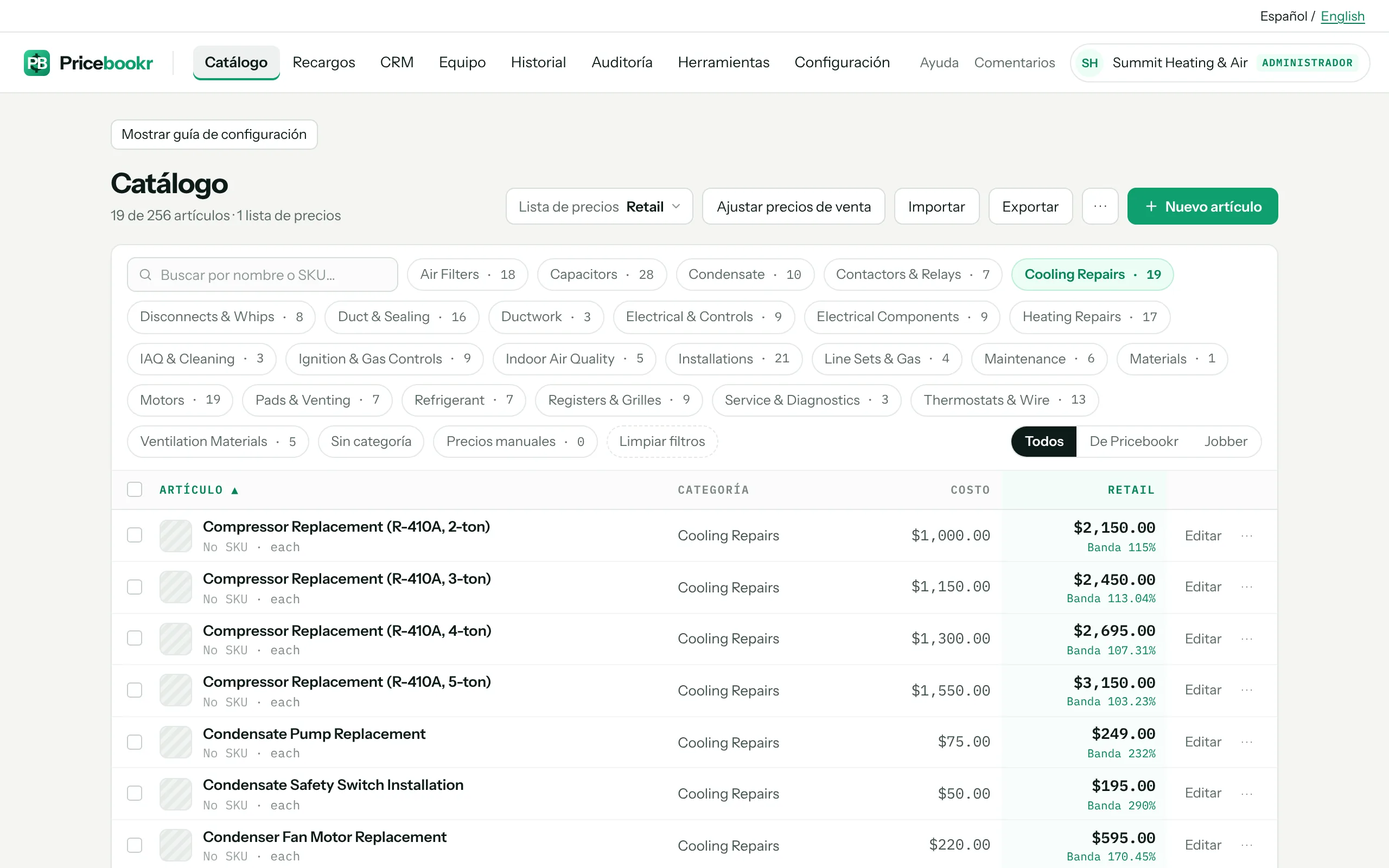Check the Compressor Replacement 4-ton row
Image resolution: width=1389 pixels, height=868 pixels.
tap(135, 638)
